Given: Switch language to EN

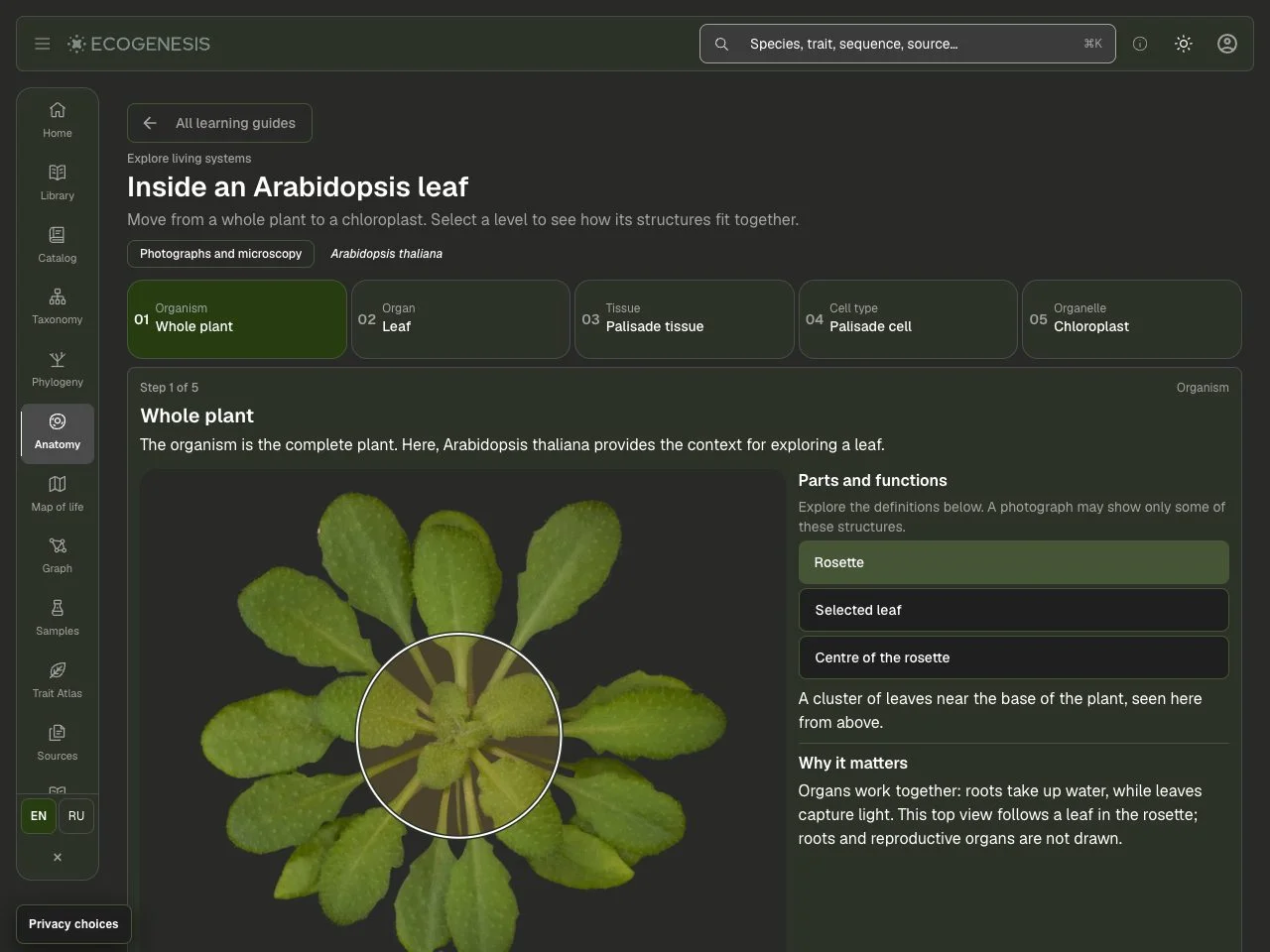Looking at the screenshot, I should 39,816.
